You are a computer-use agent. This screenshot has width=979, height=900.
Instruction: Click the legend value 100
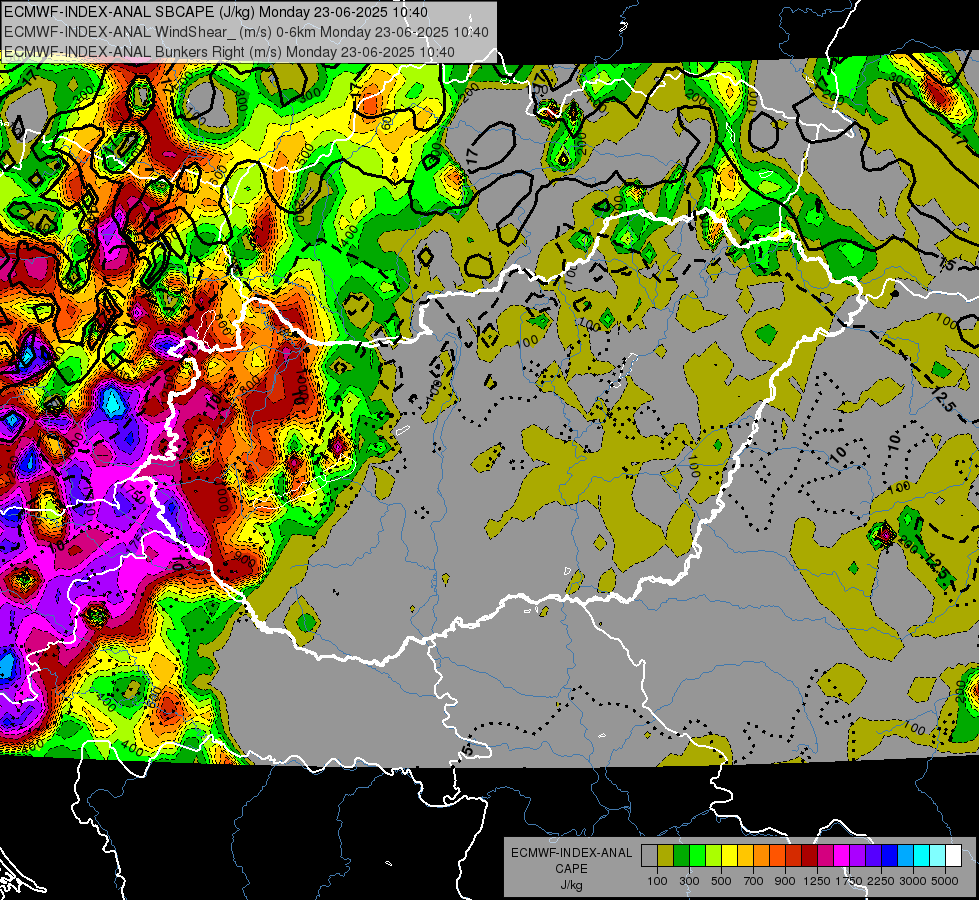(x=657, y=881)
